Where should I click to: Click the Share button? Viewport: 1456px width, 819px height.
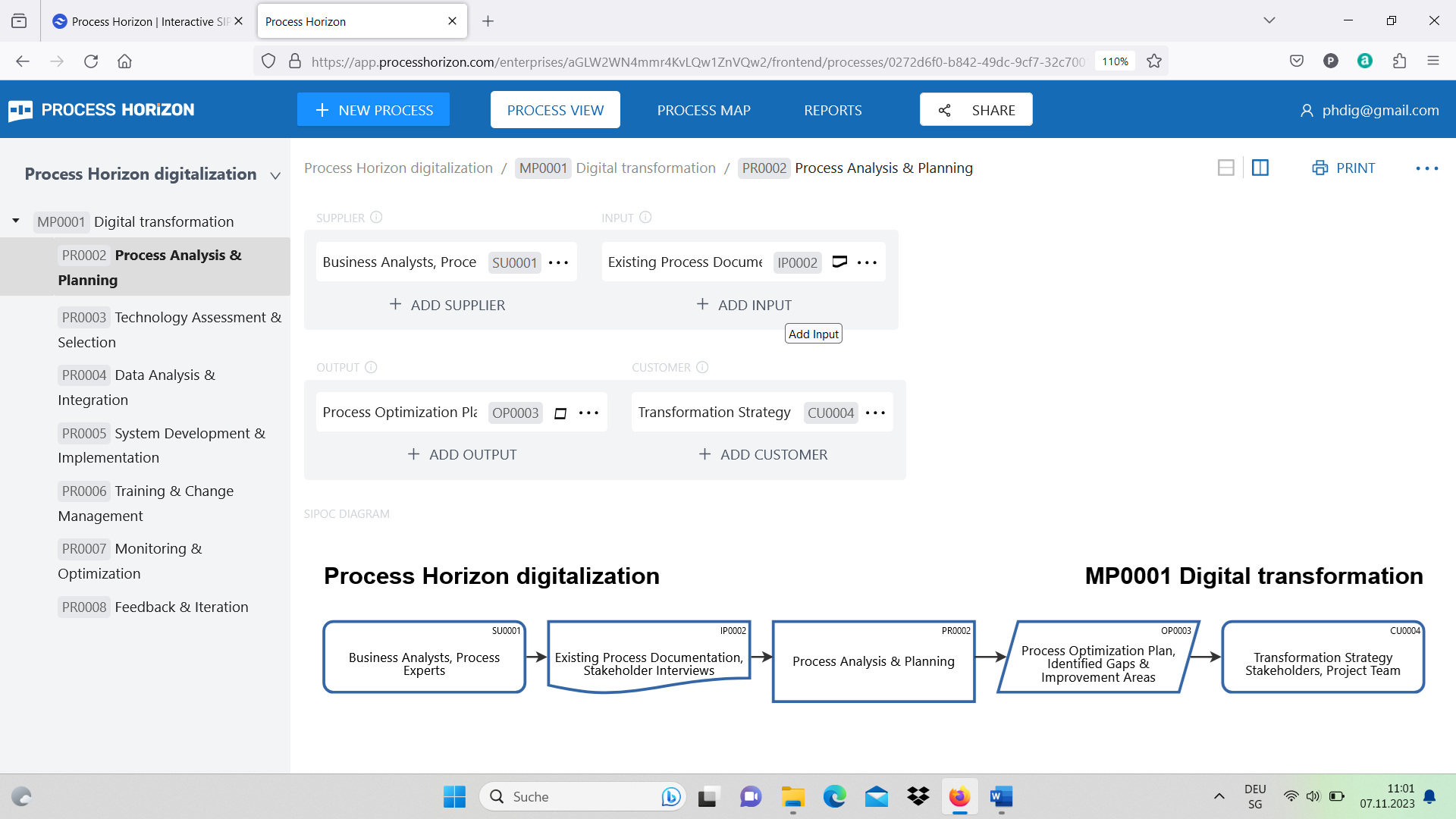coord(975,110)
